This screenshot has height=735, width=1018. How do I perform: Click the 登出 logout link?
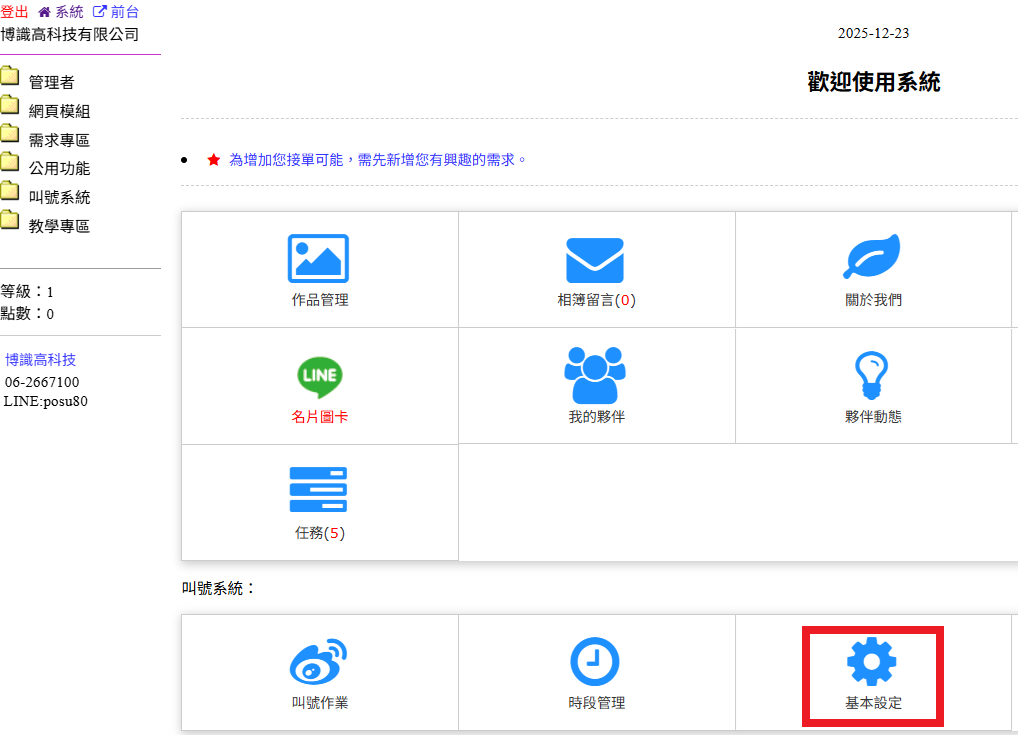click(x=14, y=12)
